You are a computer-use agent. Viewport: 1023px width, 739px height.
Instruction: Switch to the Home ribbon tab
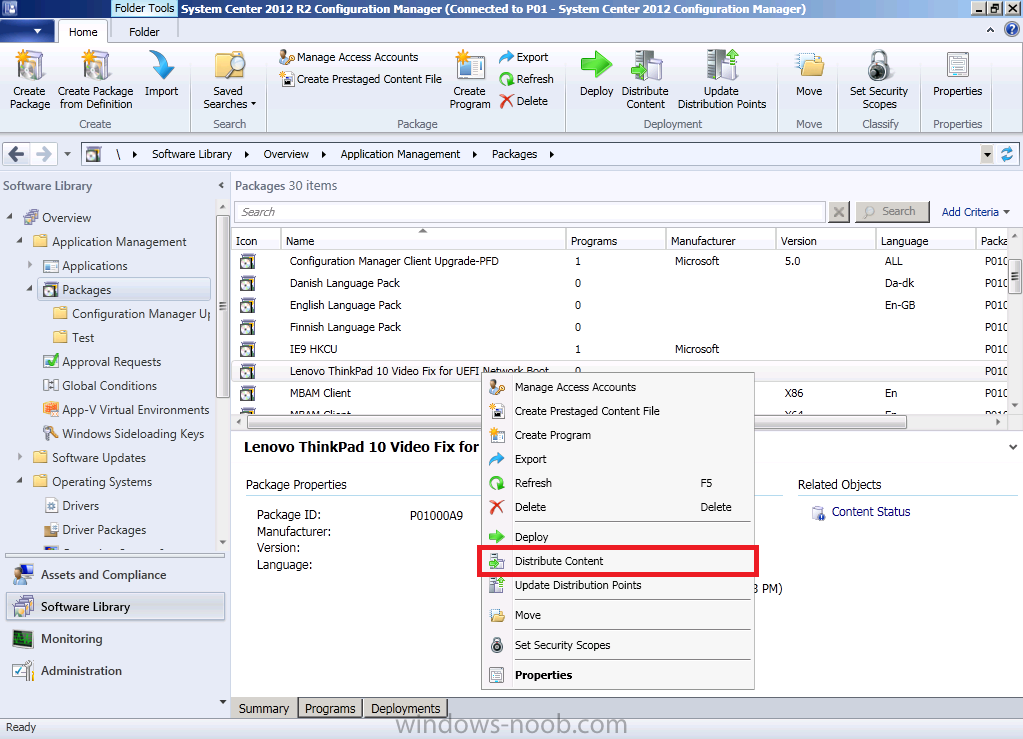tap(83, 32)
